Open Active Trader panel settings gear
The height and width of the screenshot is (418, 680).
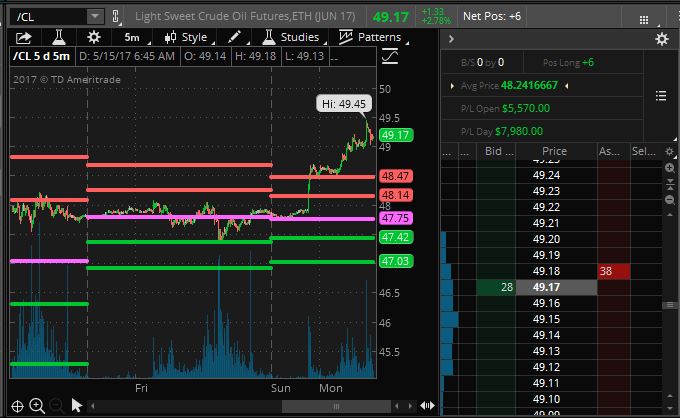[661, 38]
